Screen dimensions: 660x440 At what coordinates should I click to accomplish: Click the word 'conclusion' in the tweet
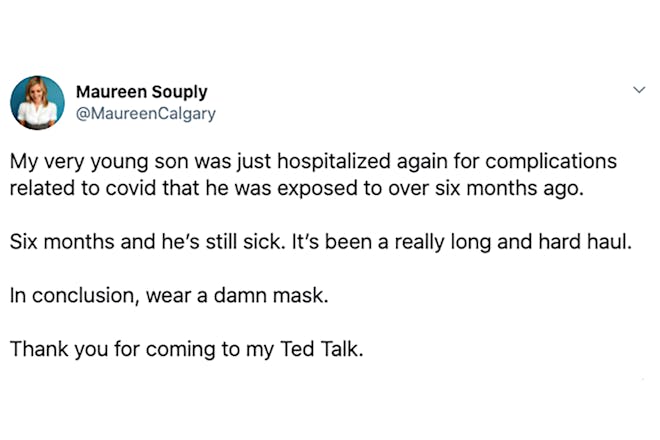pos(85,295)
